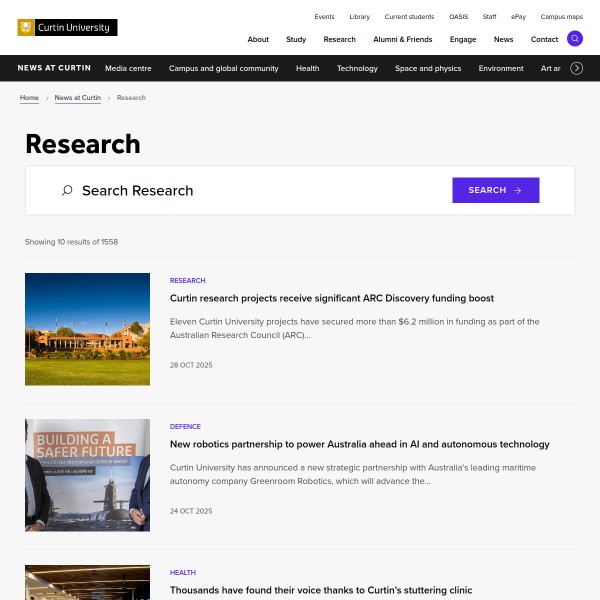This screenshot has width=600, height=600.
Task: Open the Library link in top bar
Action: 359,17
